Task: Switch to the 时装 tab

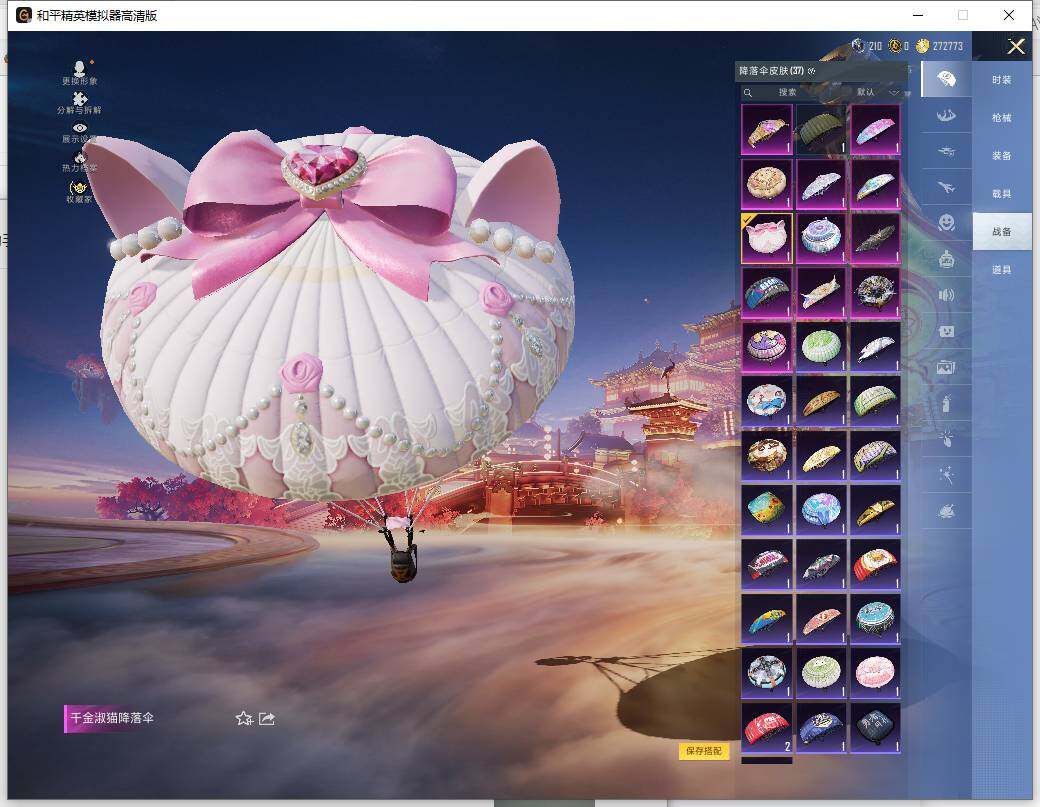Action: (x=1001, y=80)
